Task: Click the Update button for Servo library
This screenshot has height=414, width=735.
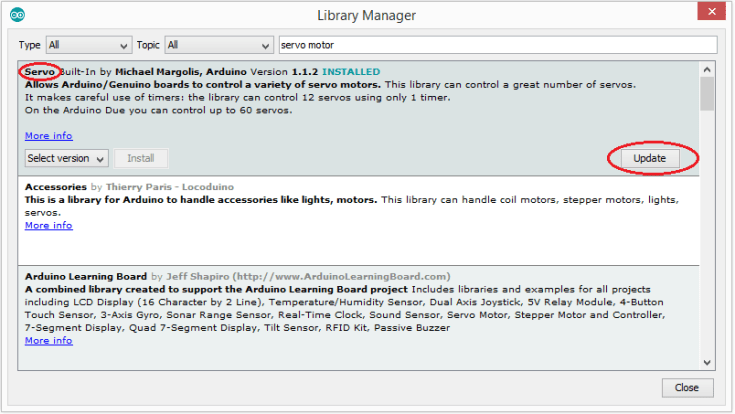Action: (650, 158)
